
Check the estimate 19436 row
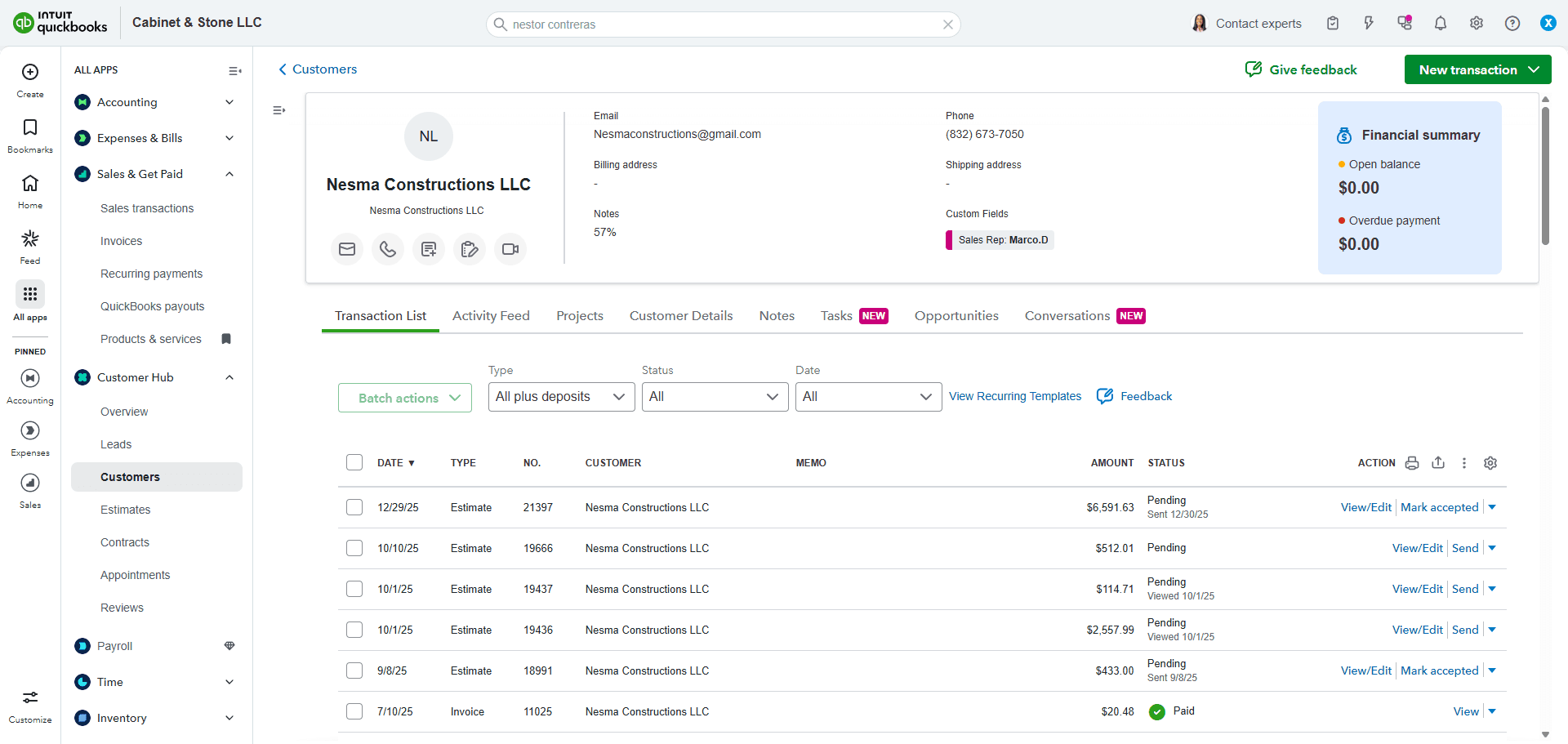(354, 630)
